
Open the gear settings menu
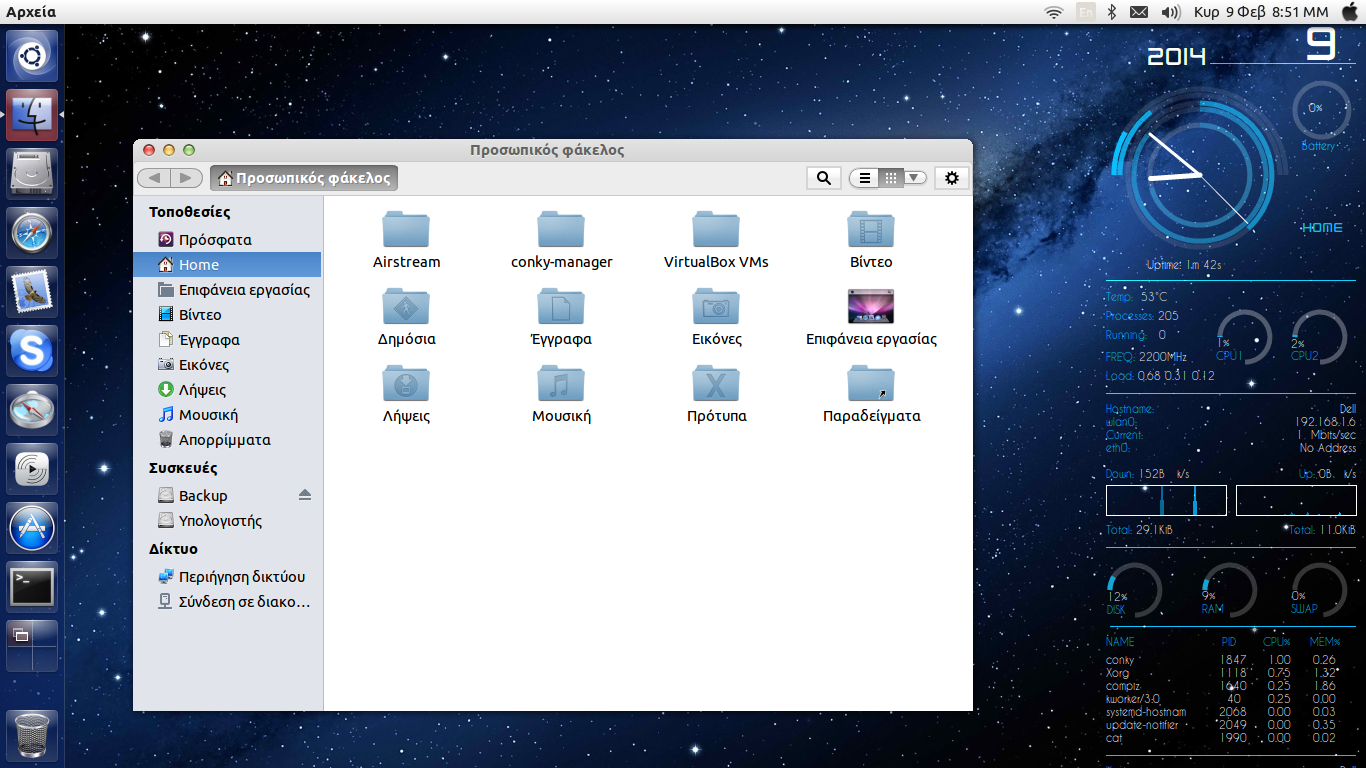(x=951, y=178)
